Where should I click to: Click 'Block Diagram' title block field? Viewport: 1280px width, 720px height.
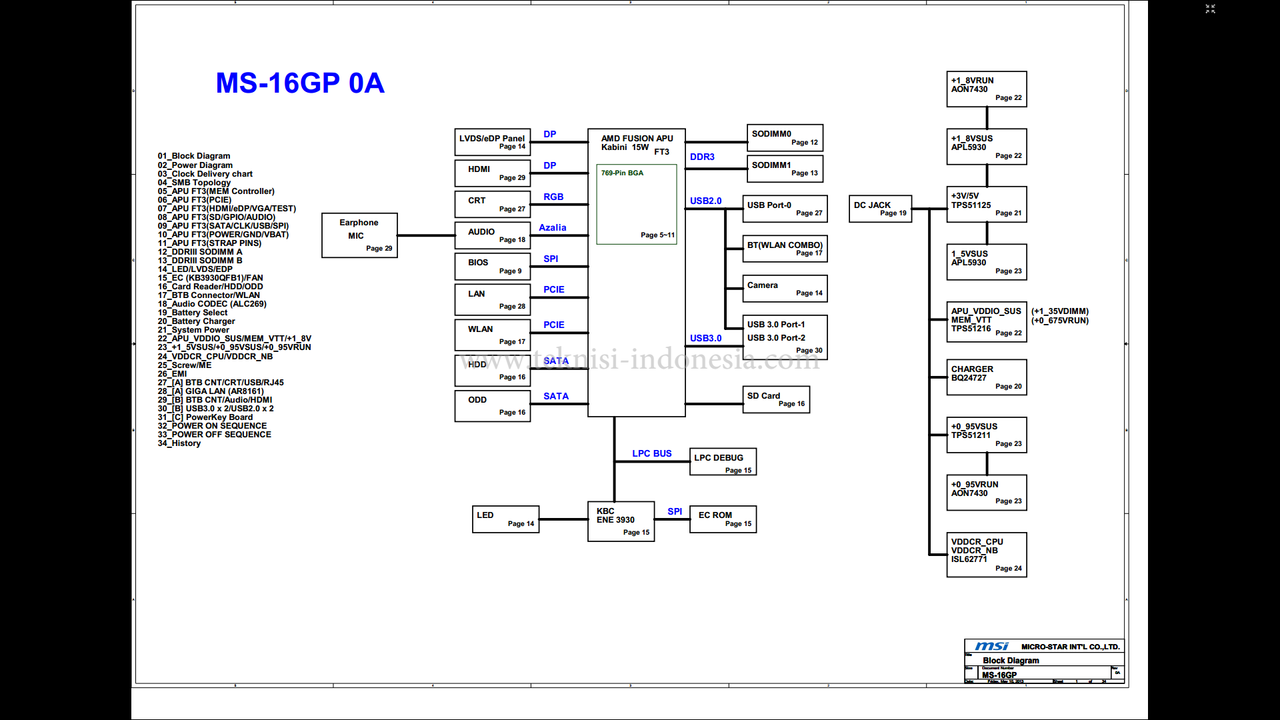tap(1011, 661)
